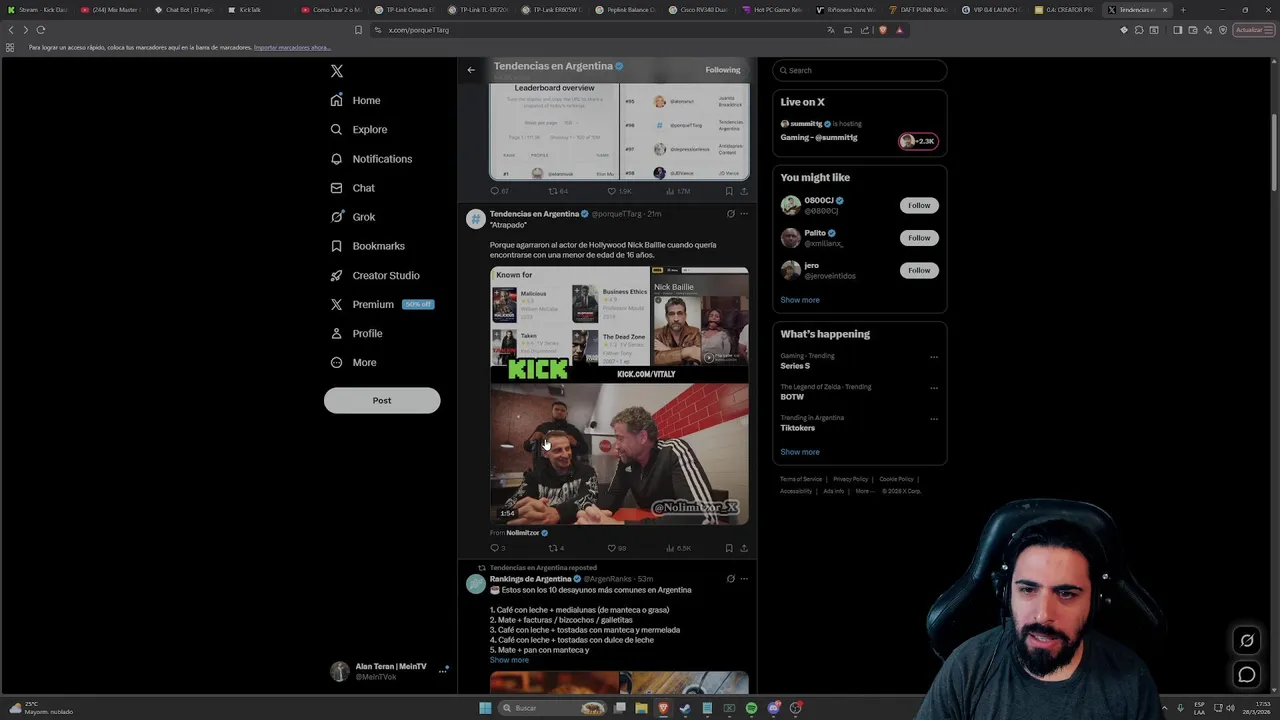Screen dimensions: 1280x720
Task: Open Discord from the taskbar
Action: pos(774,708)
